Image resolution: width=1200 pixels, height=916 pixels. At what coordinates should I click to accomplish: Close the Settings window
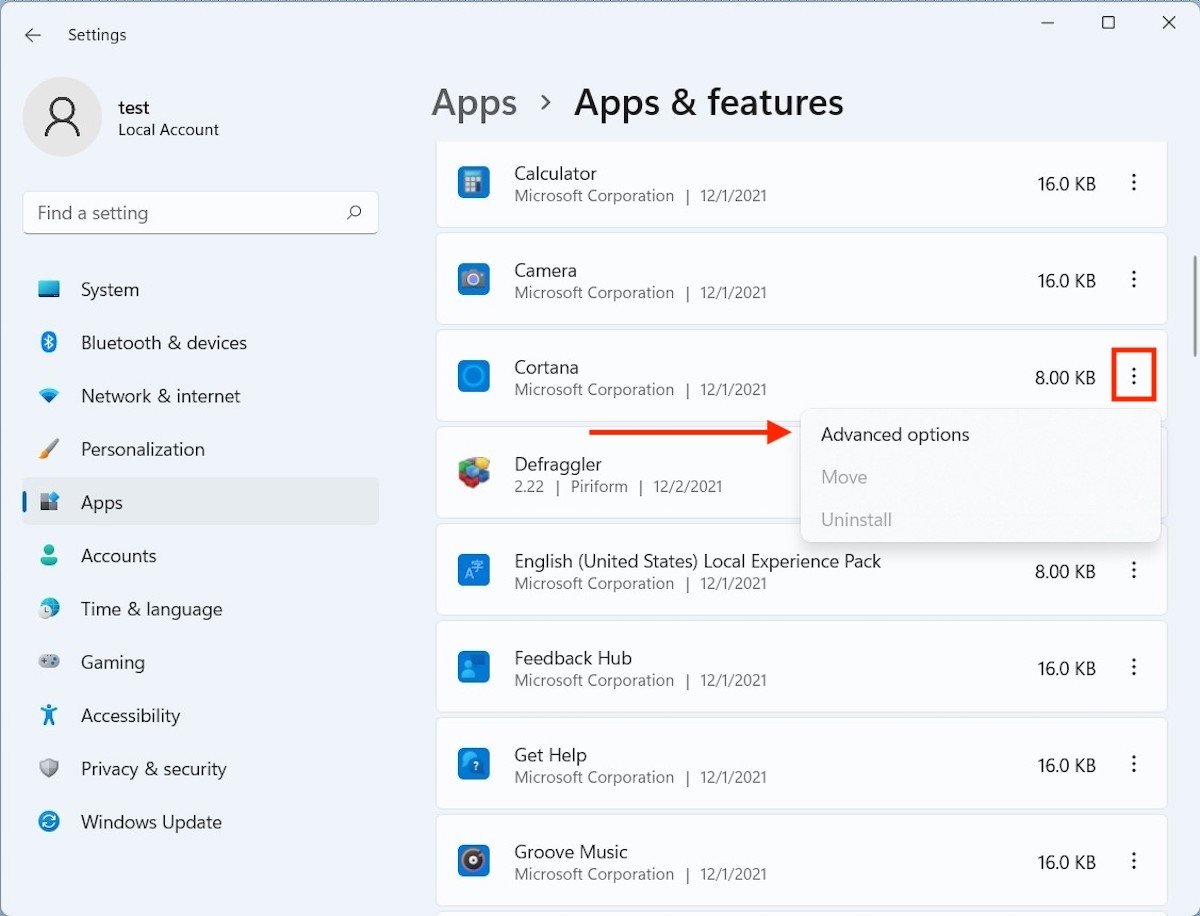point(1169,23)
